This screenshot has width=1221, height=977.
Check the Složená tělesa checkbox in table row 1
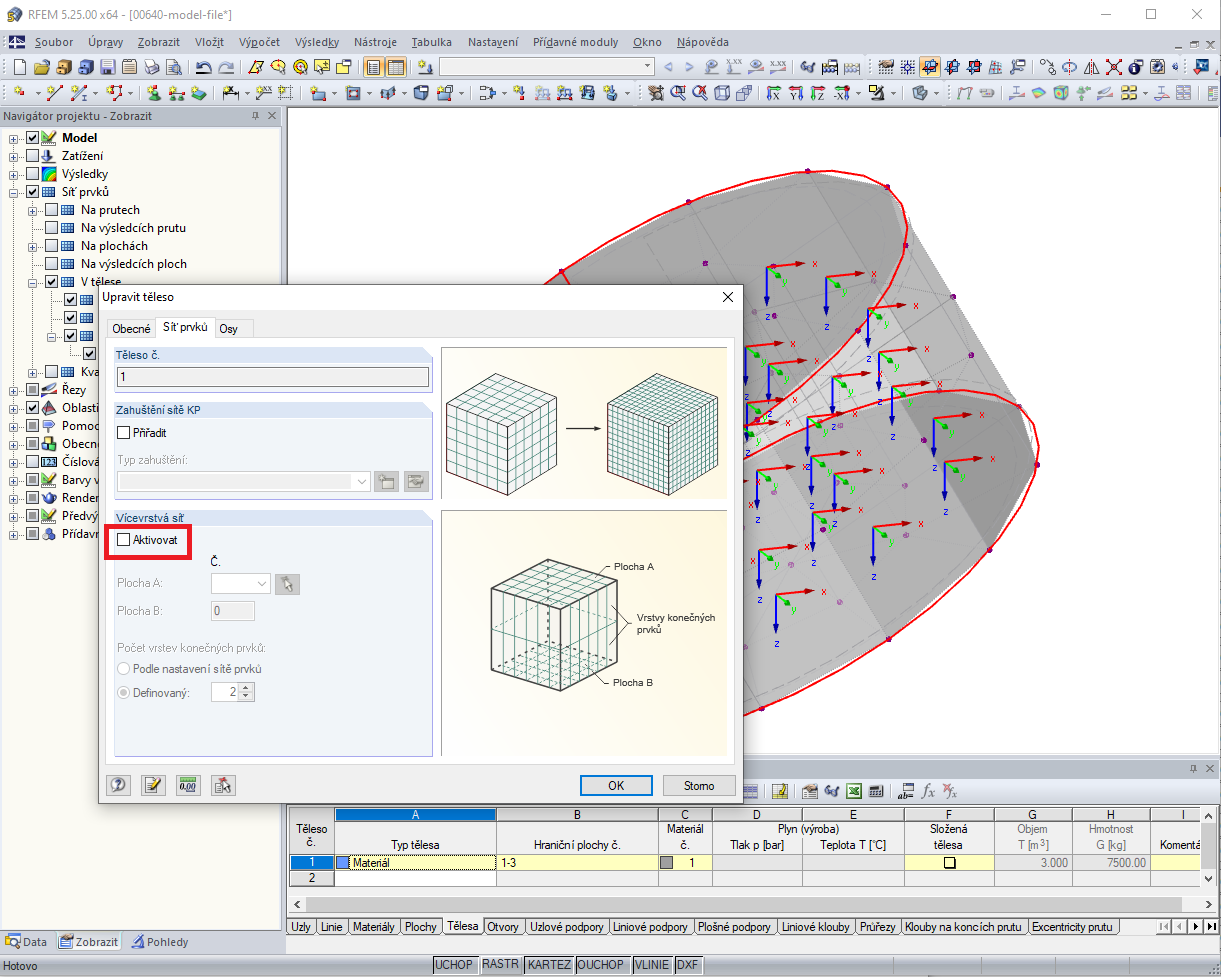[x=949, y=862]
